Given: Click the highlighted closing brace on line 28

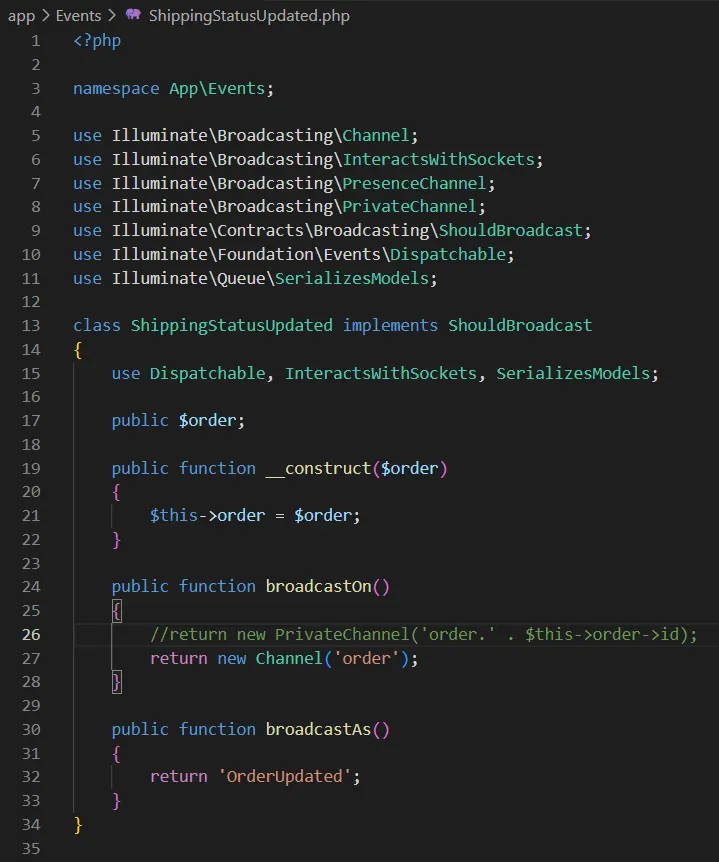Looking at the screenshot, I should pos(117,682).
